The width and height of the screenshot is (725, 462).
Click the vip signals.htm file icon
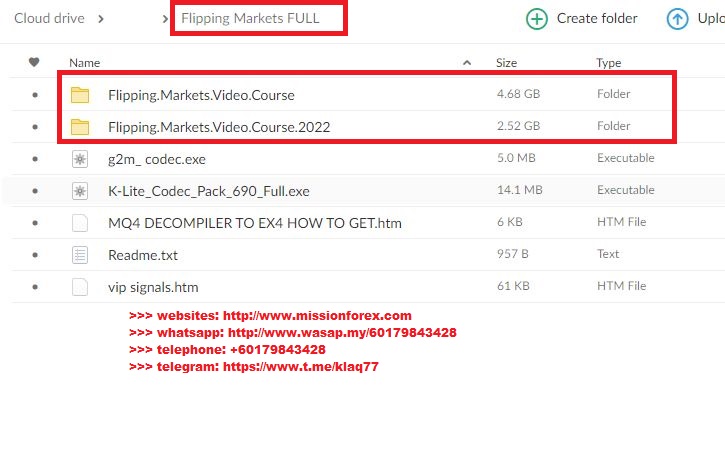point(80,287)
